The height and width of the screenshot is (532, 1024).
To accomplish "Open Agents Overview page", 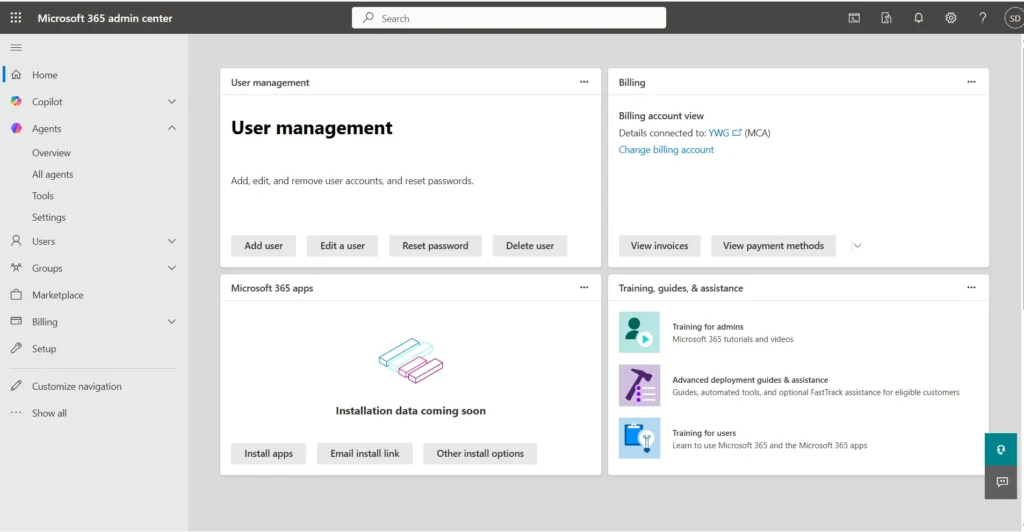I will 51,153.
